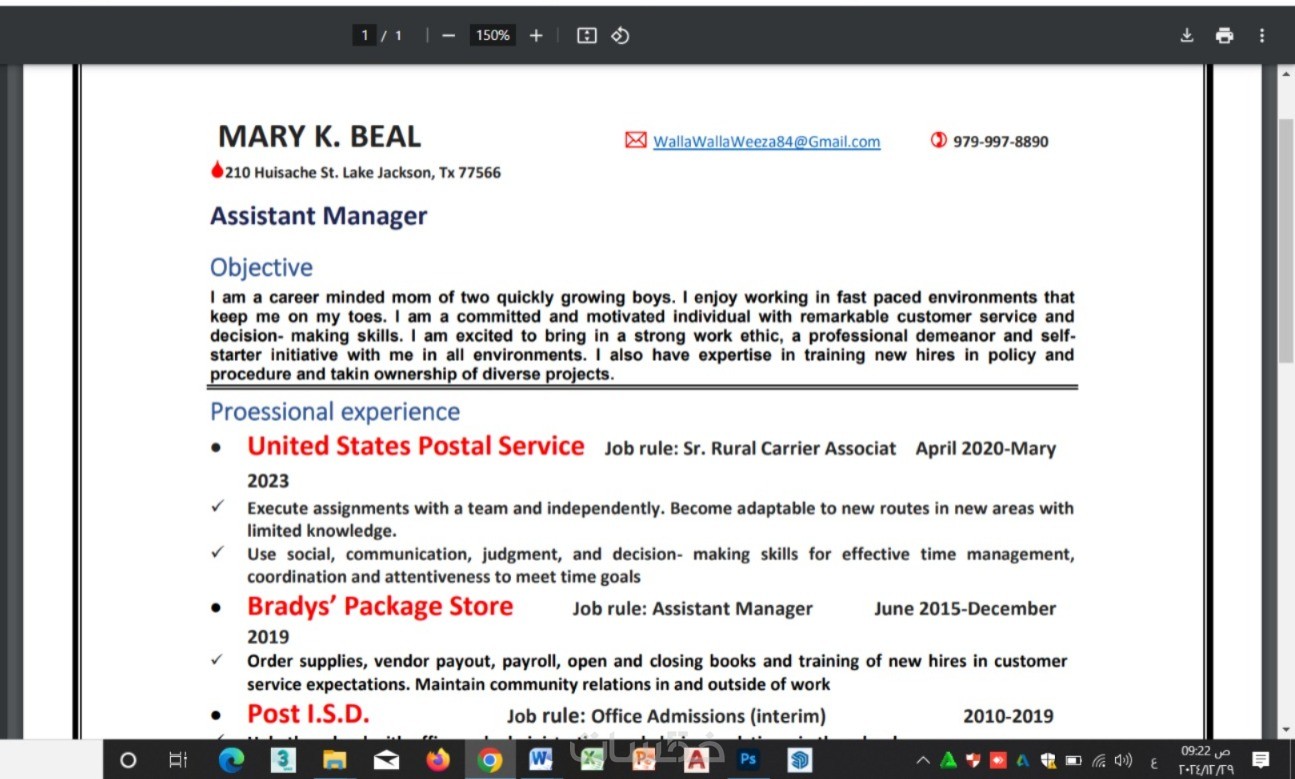Click the phone number 979-997-8890

pyautogui.click(x=1001, y=142)
